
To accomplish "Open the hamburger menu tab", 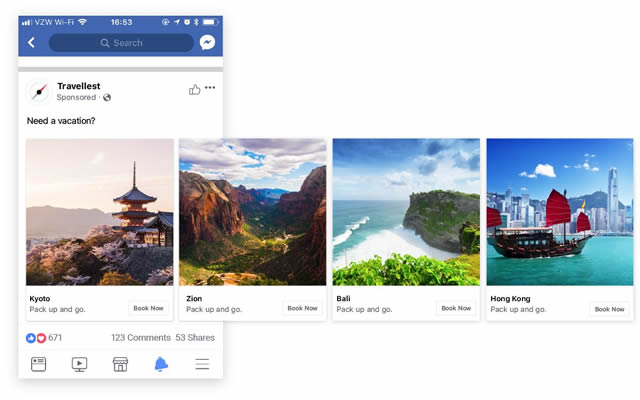I will point(202,364).
